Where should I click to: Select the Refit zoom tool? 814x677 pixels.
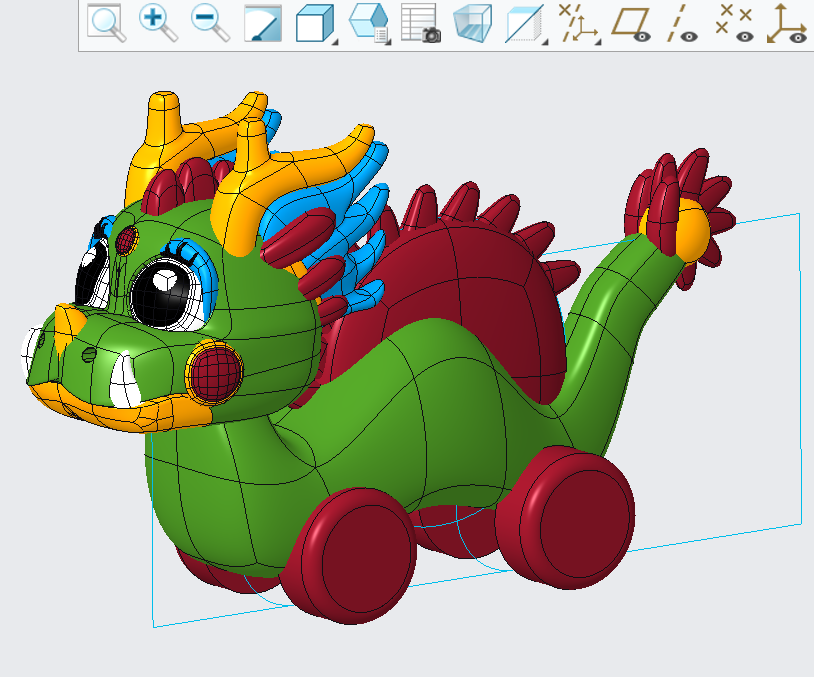click(104, 22)
